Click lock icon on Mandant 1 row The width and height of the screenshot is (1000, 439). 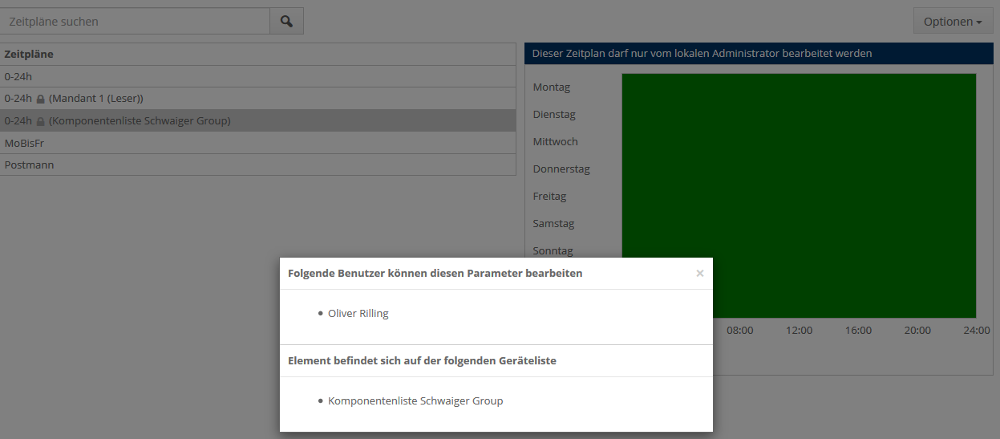(x=41, y=99)
